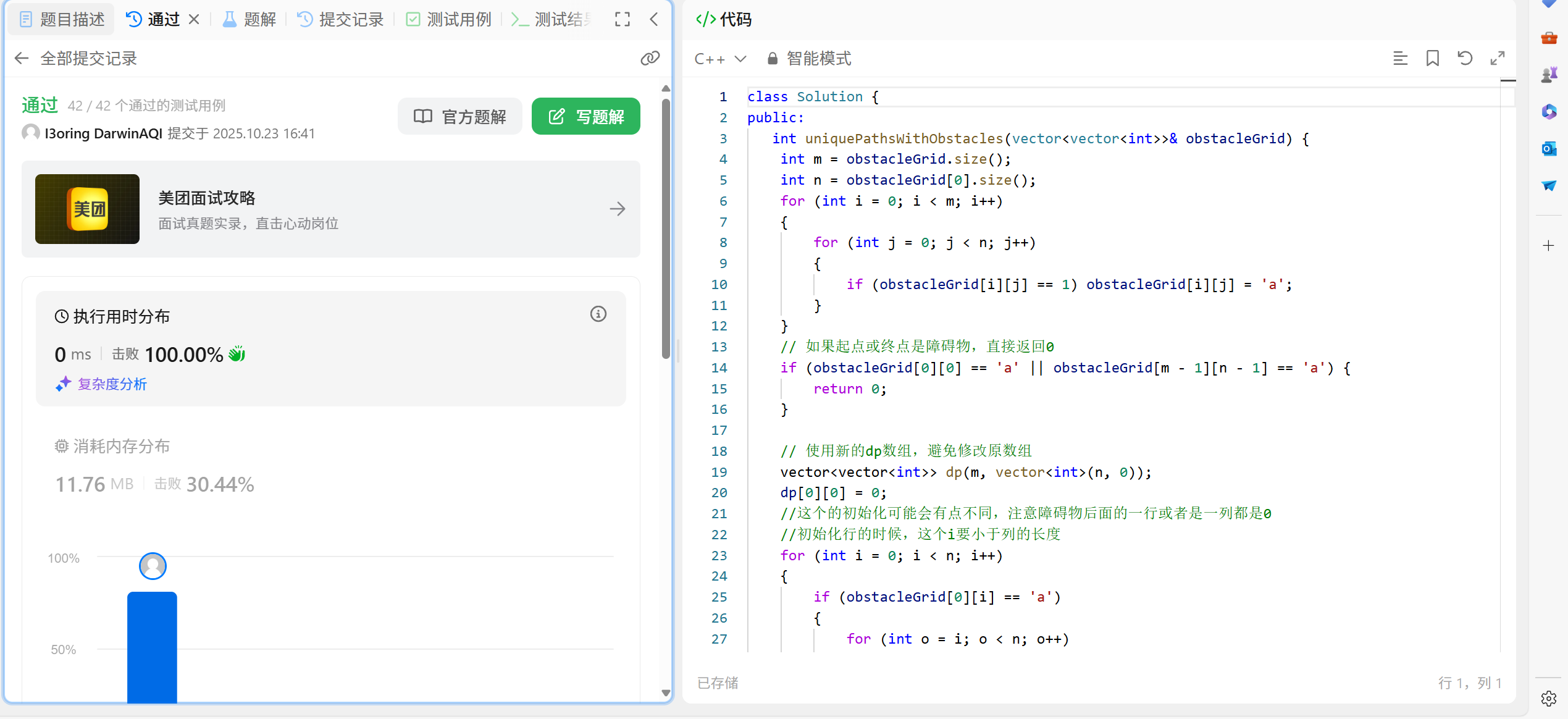This screenshot has width=1568, height=719.
Task: Click the Outlook icon in sidebar
Action: click(x=1548, y=149)
